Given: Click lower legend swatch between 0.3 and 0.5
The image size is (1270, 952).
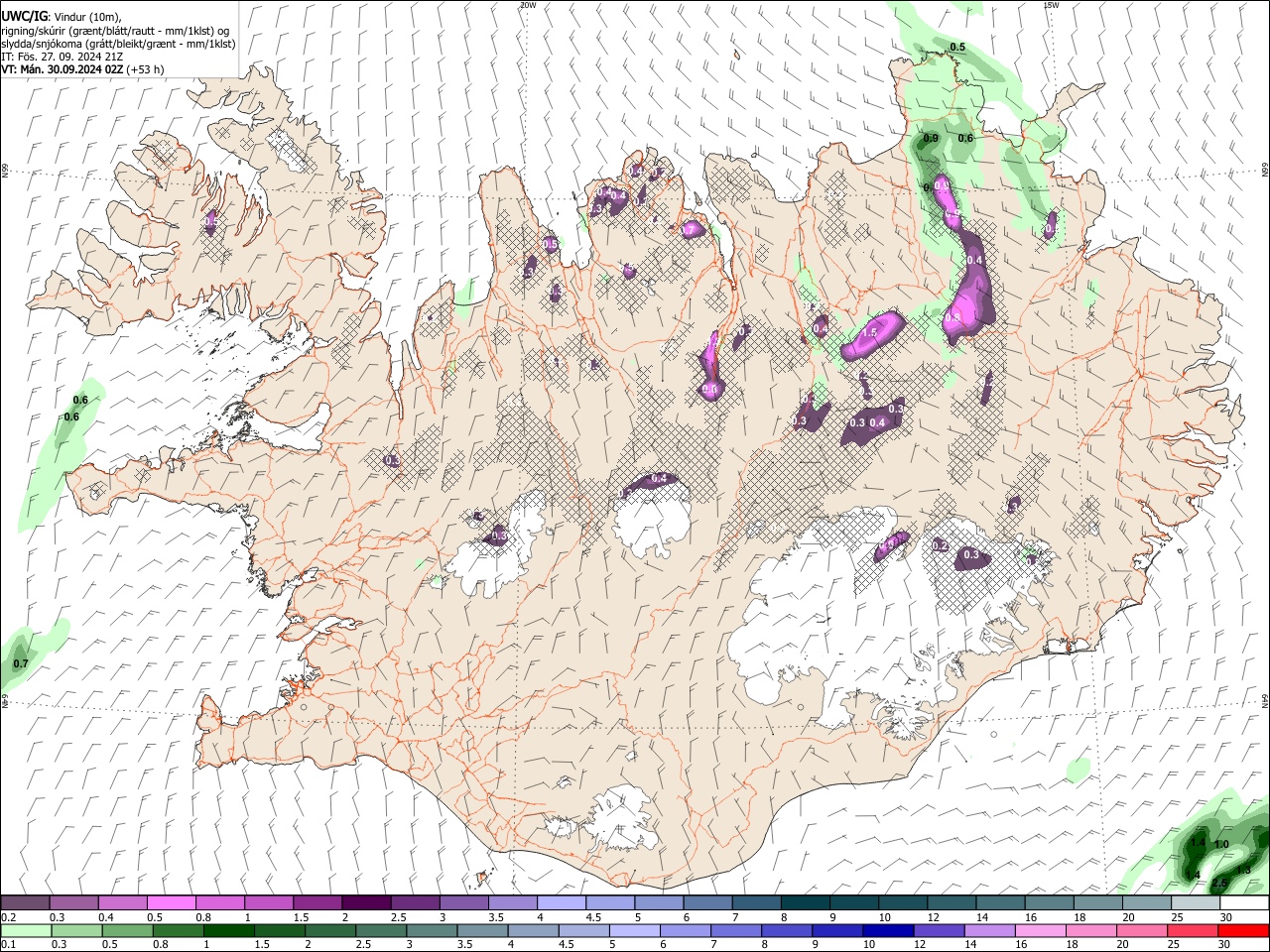Looking at the screenshot, I should 75,930.
